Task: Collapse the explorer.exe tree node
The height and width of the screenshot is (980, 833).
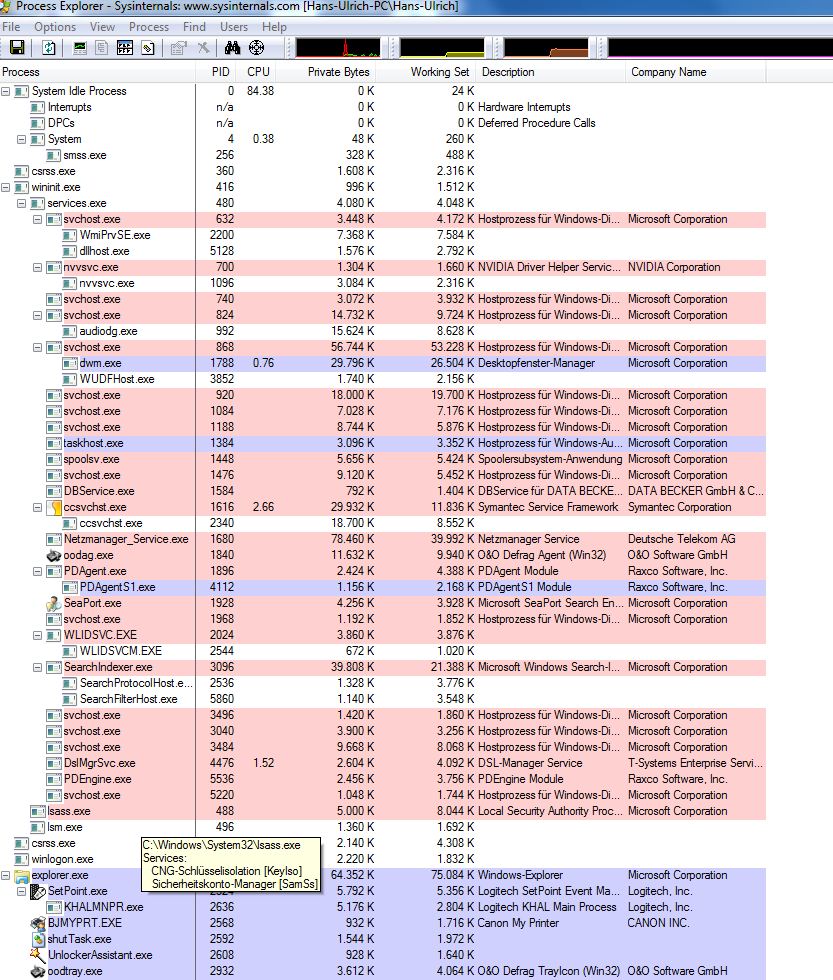Action: click(x=6, y=875)
